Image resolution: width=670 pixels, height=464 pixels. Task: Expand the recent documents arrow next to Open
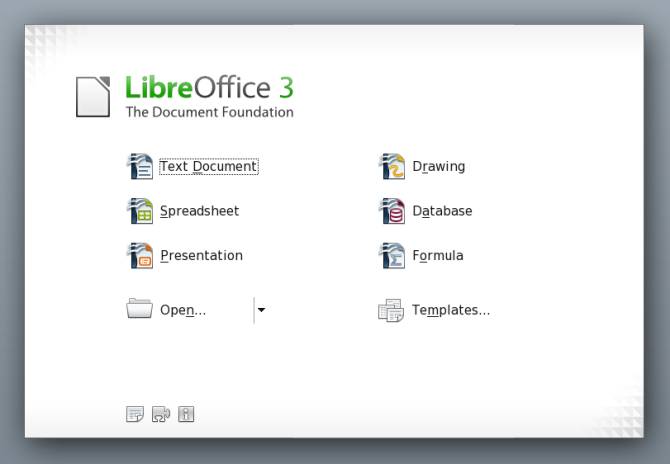tap(262, 310)
